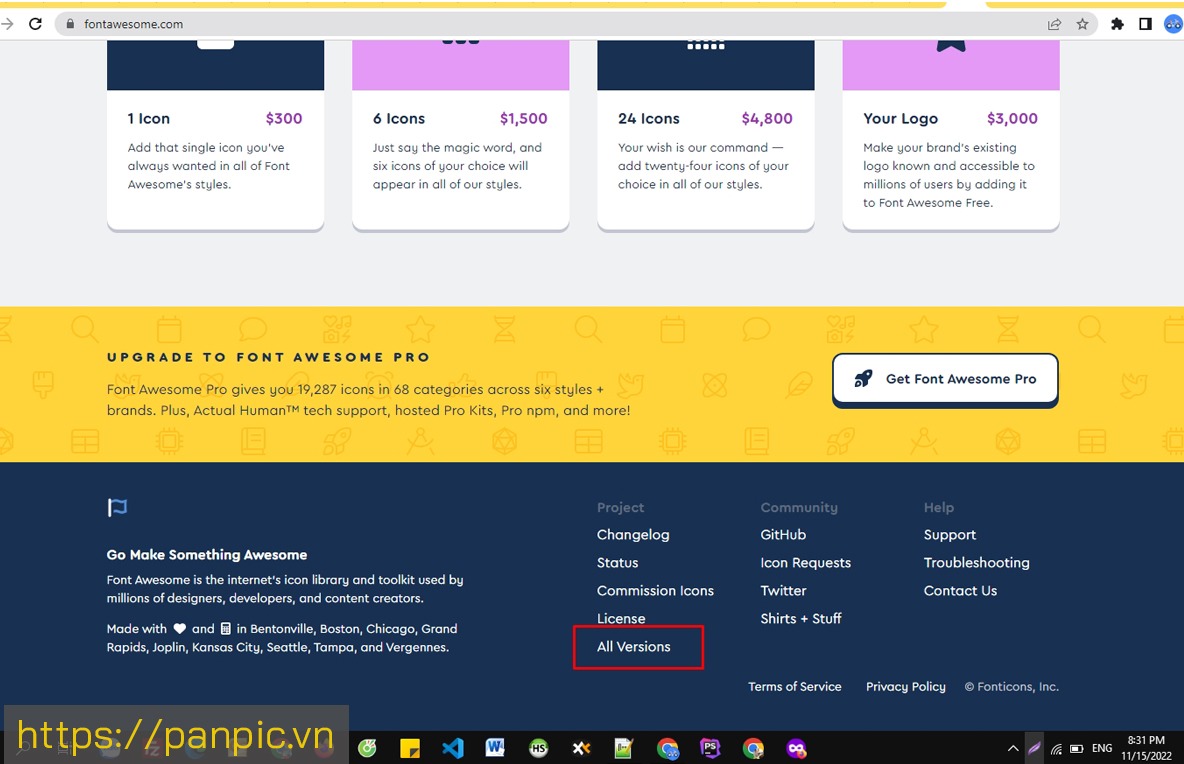Click the forward navigation arrow
Image resolution: width=1184 pixels, height=764 pixels.
click(8, 23)
